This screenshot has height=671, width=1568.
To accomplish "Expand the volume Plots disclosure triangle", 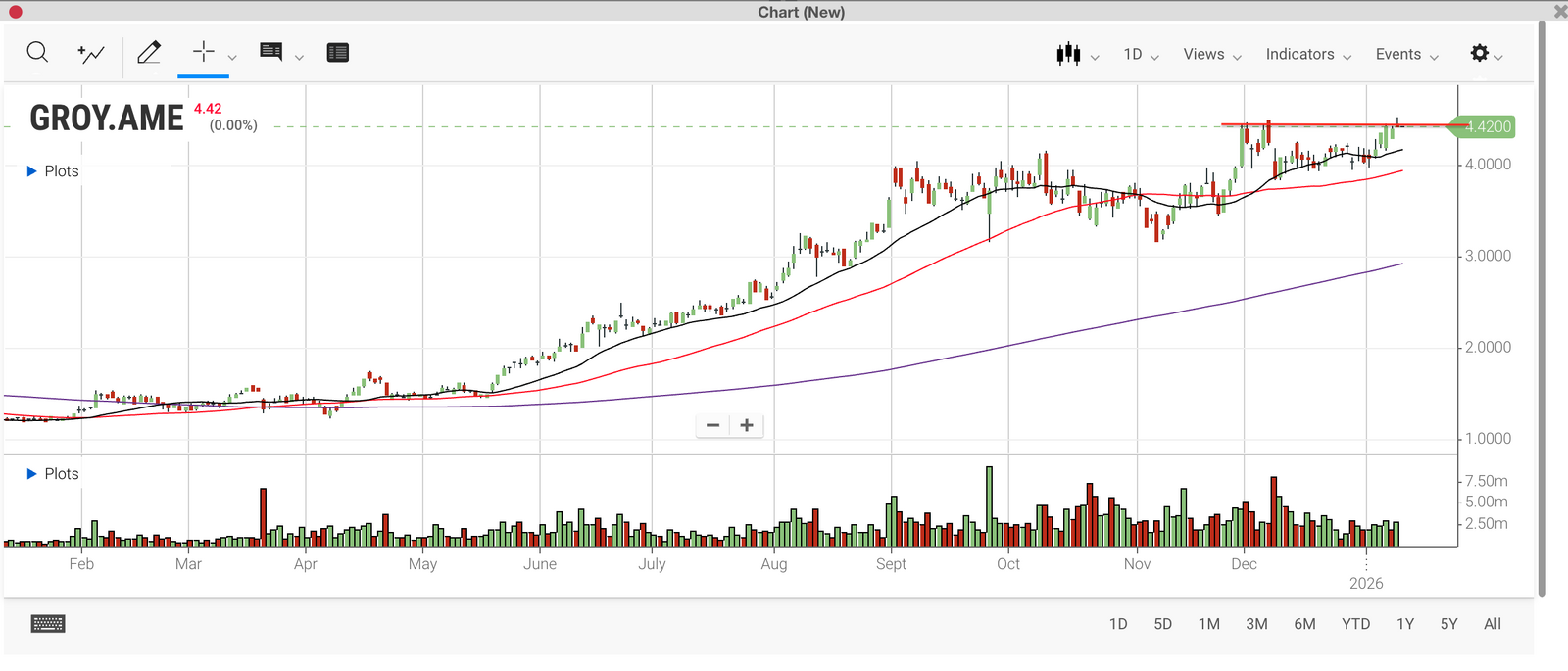I will pyautogui.click(x=31, y=474).
